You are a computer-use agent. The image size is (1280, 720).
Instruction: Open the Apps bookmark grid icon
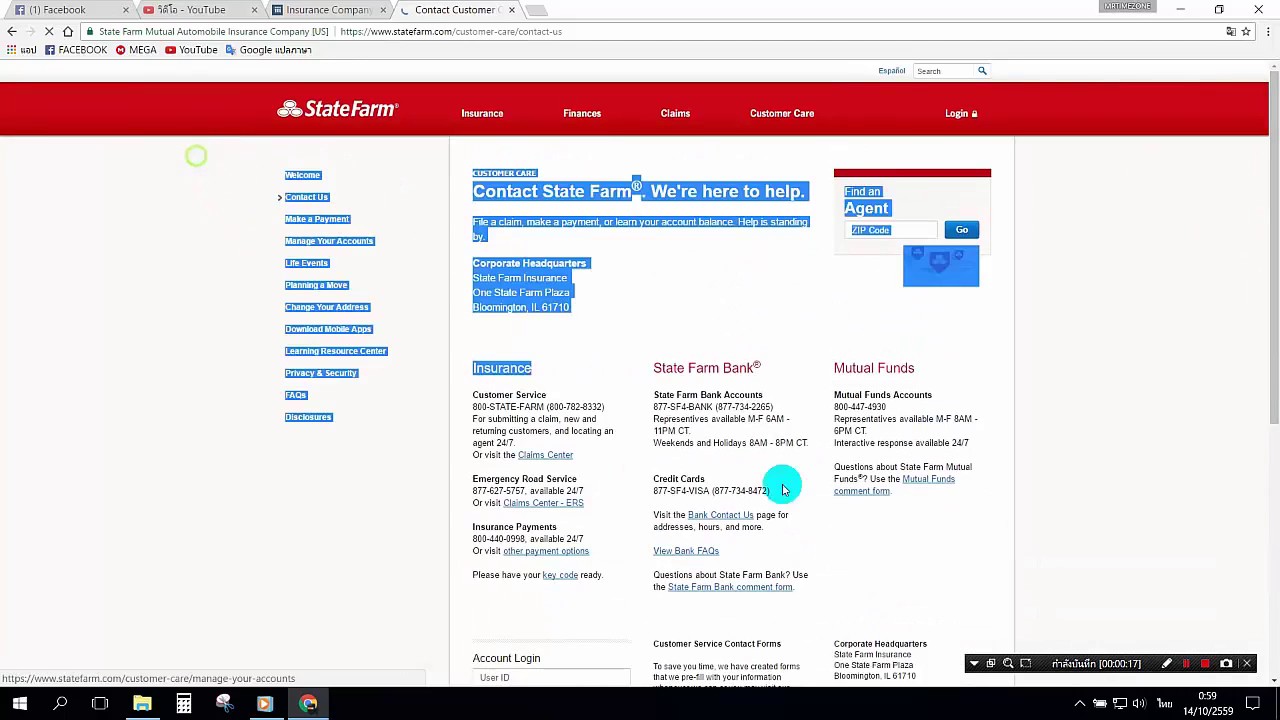[x=12, y=50]
